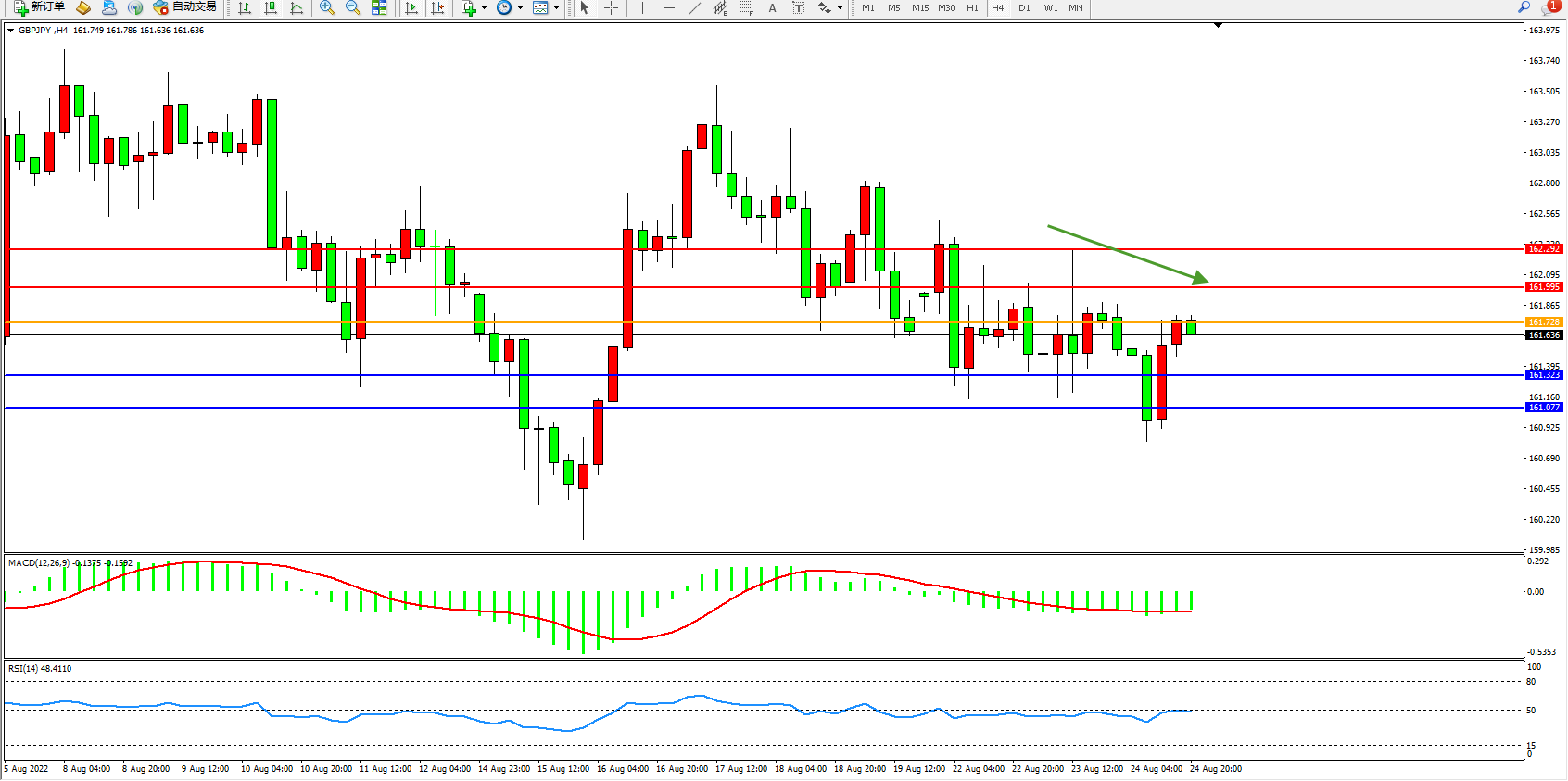Viewport: 1568px width, 781px height.
Task: Click the zoom in magnifier icon
Action: point(326,7)
